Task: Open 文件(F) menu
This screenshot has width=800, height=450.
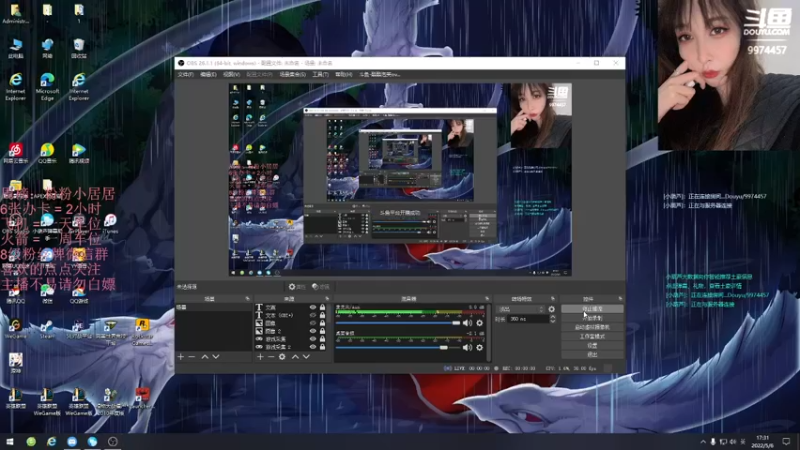Action: (x=185, y=74)
